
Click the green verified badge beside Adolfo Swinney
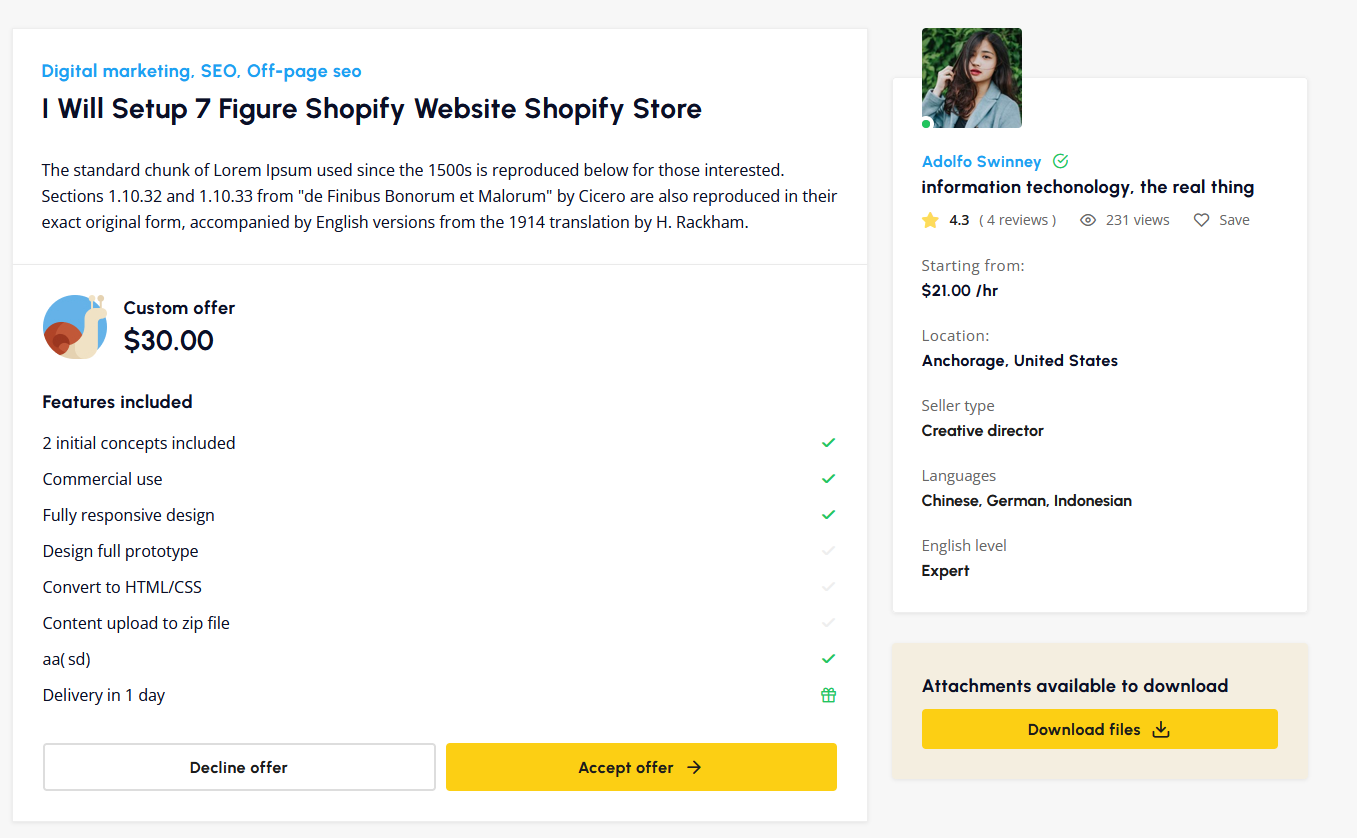pyautogui.click(x=1060, y=161)
